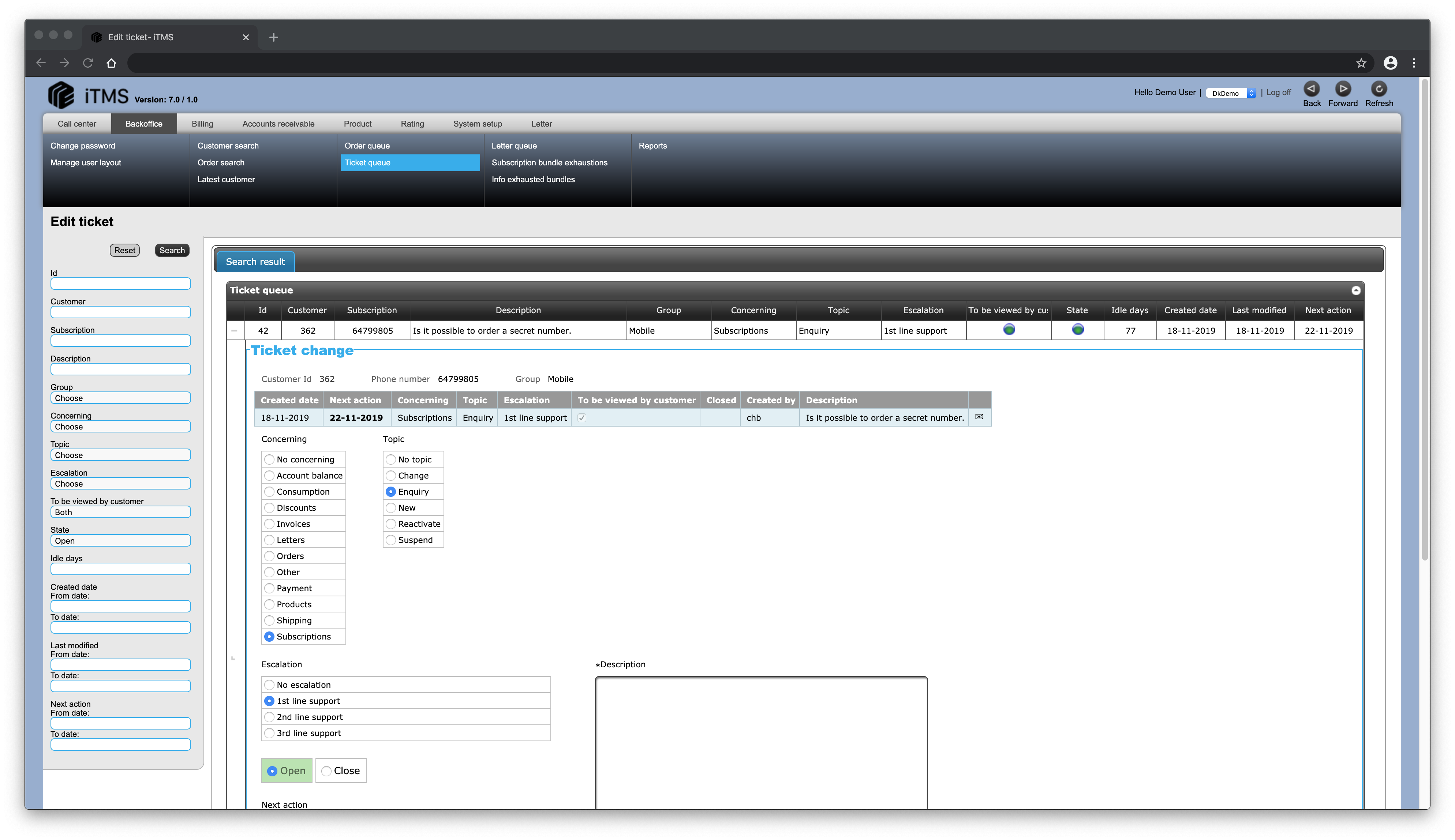Switch to the Call center menu tab

pos(77,123)
